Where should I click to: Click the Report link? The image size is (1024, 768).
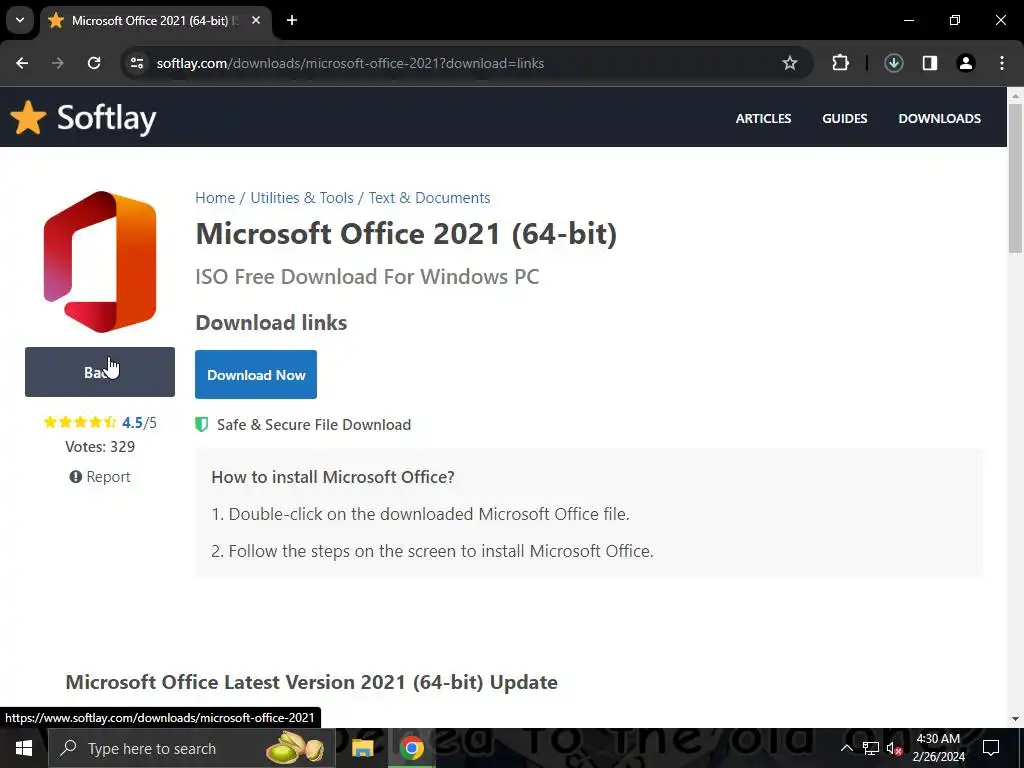coord(100,477)
